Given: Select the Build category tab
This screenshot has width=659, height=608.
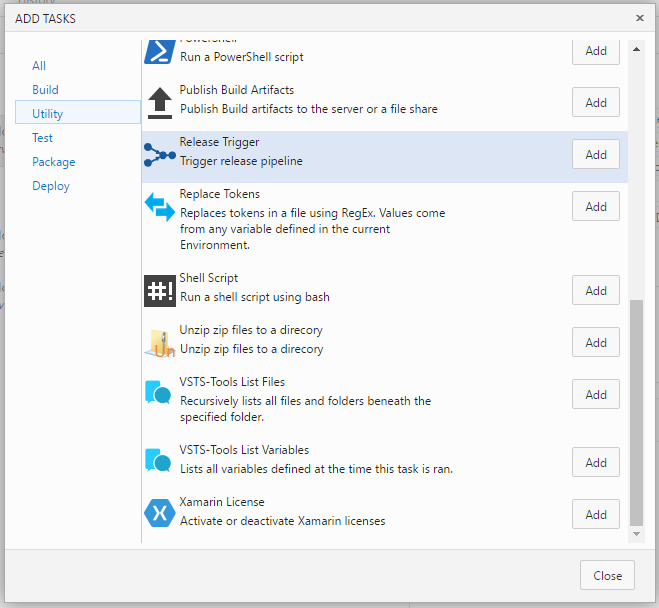Looking at the screenshot, I should [45, 90].
